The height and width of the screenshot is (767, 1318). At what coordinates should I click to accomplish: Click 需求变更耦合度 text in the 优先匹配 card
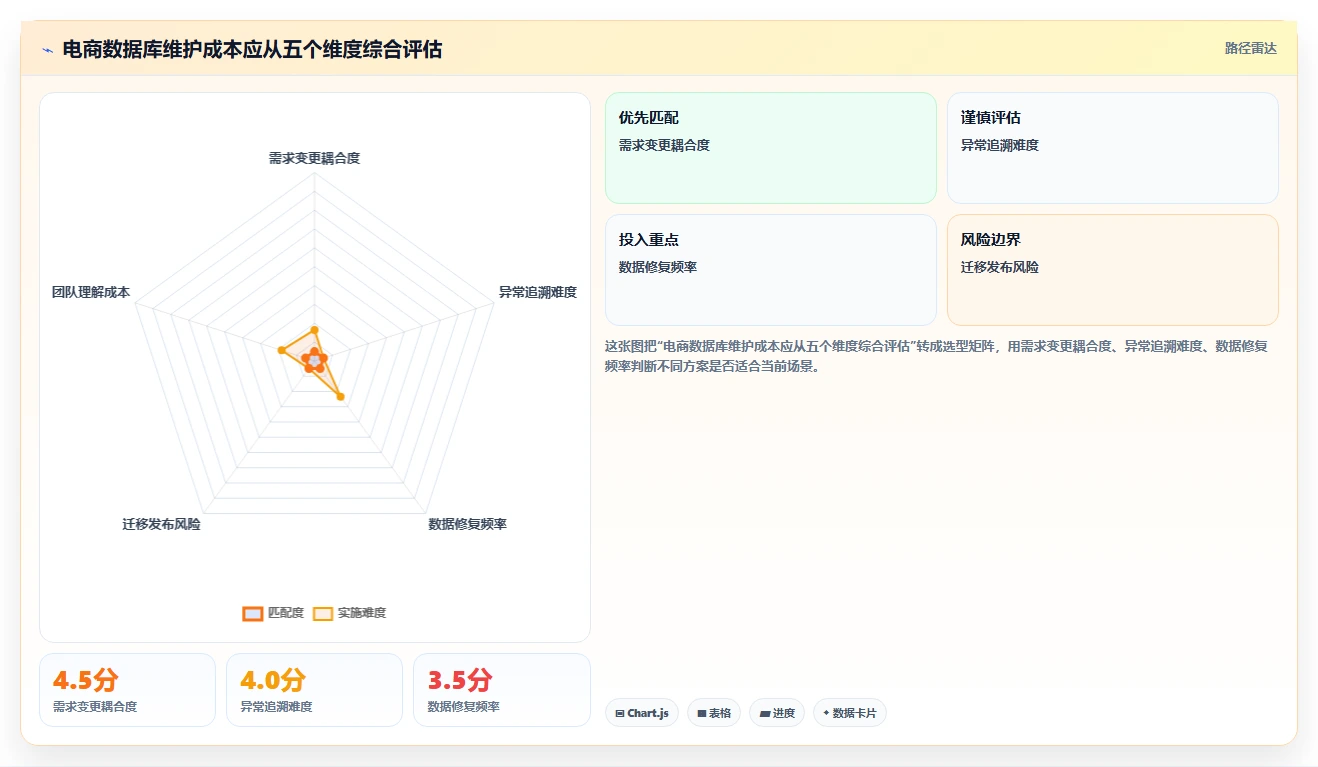click(664, 145)
